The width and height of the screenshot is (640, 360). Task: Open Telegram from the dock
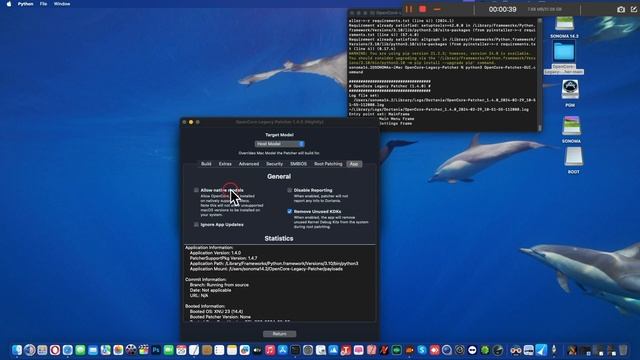(541, 350)
